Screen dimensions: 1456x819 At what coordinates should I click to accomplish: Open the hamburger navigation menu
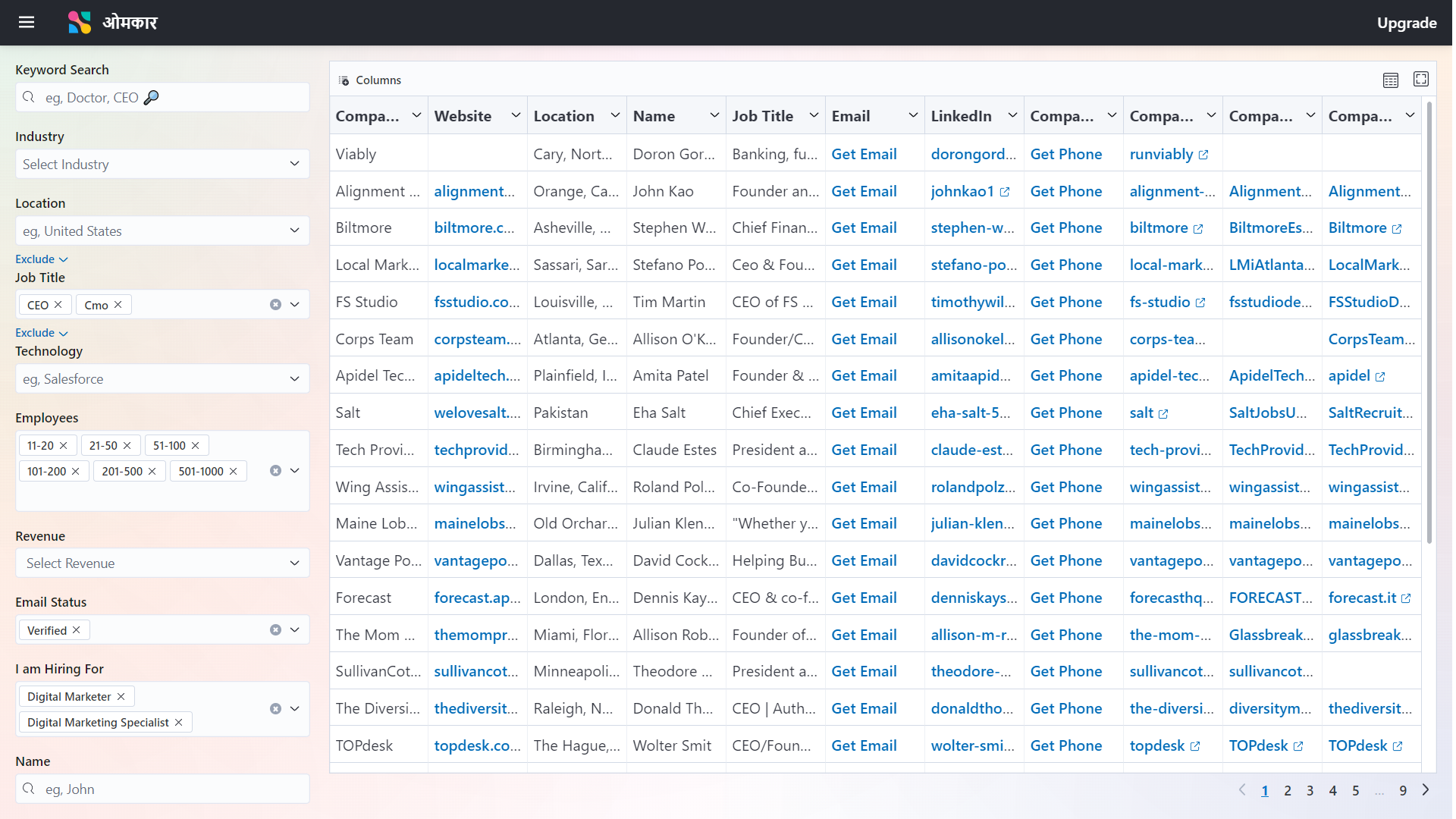(27, 22)
